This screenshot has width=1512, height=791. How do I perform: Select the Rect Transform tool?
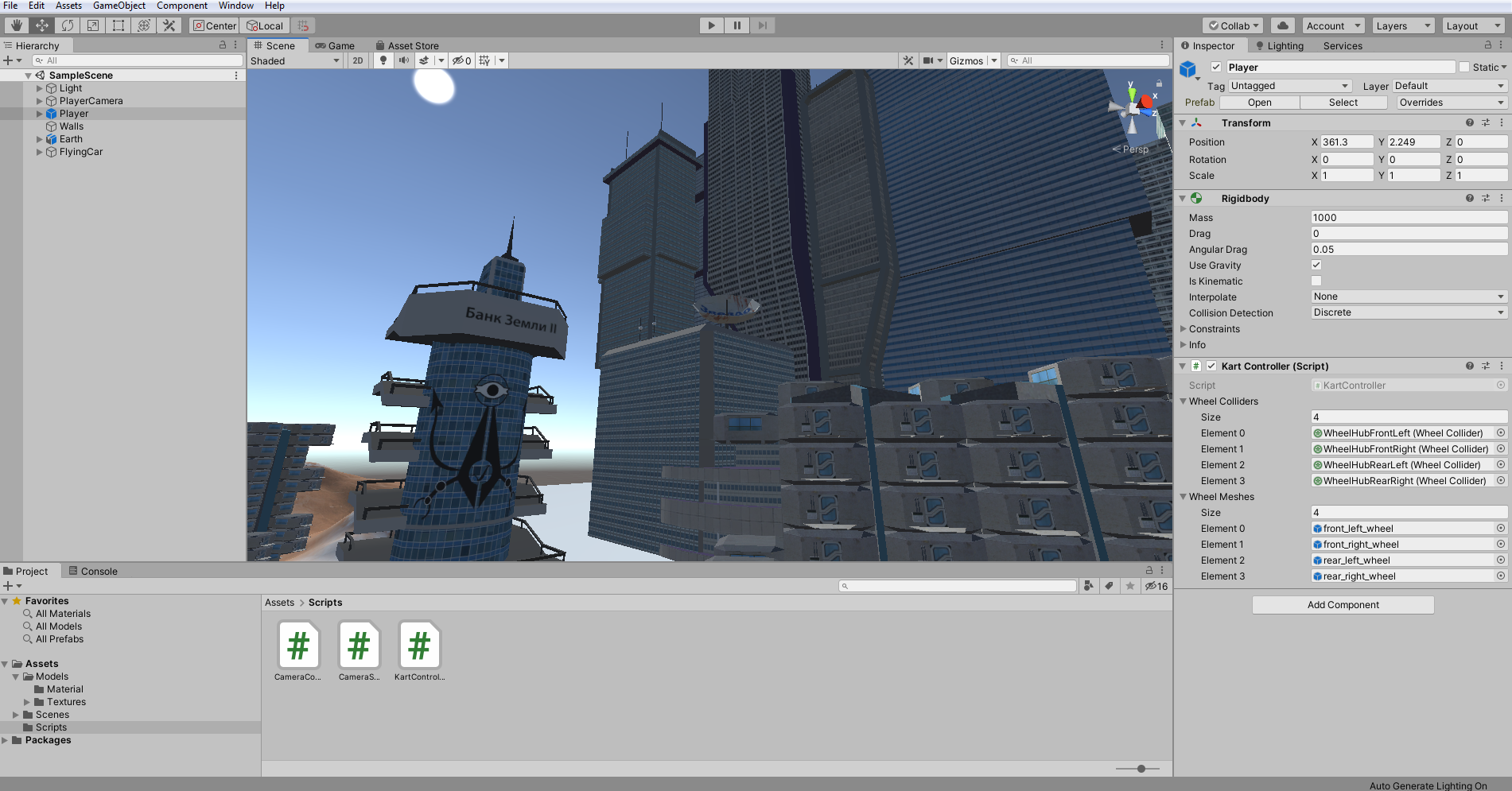(119, 25)
